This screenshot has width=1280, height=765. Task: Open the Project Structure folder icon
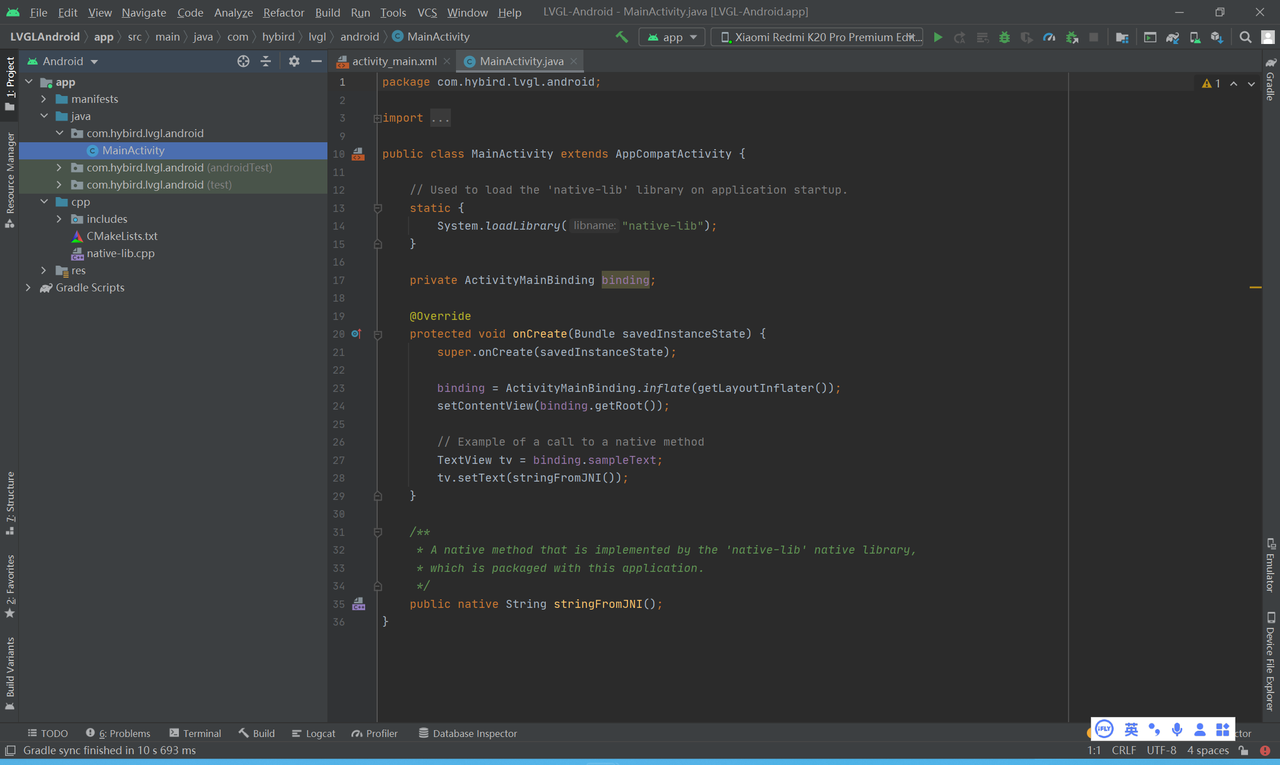click(x=1122, y=37)
